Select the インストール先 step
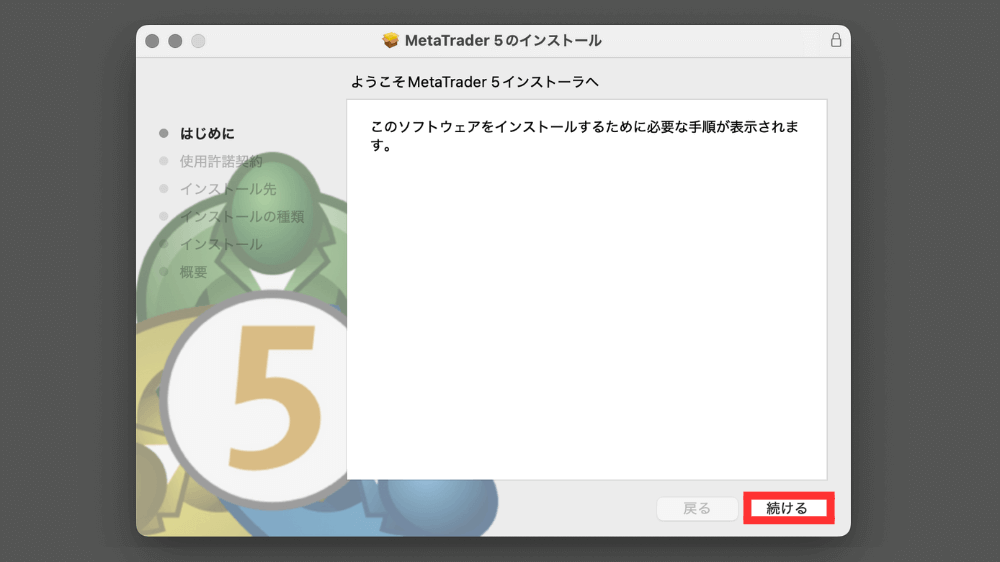 coord(228,189)
